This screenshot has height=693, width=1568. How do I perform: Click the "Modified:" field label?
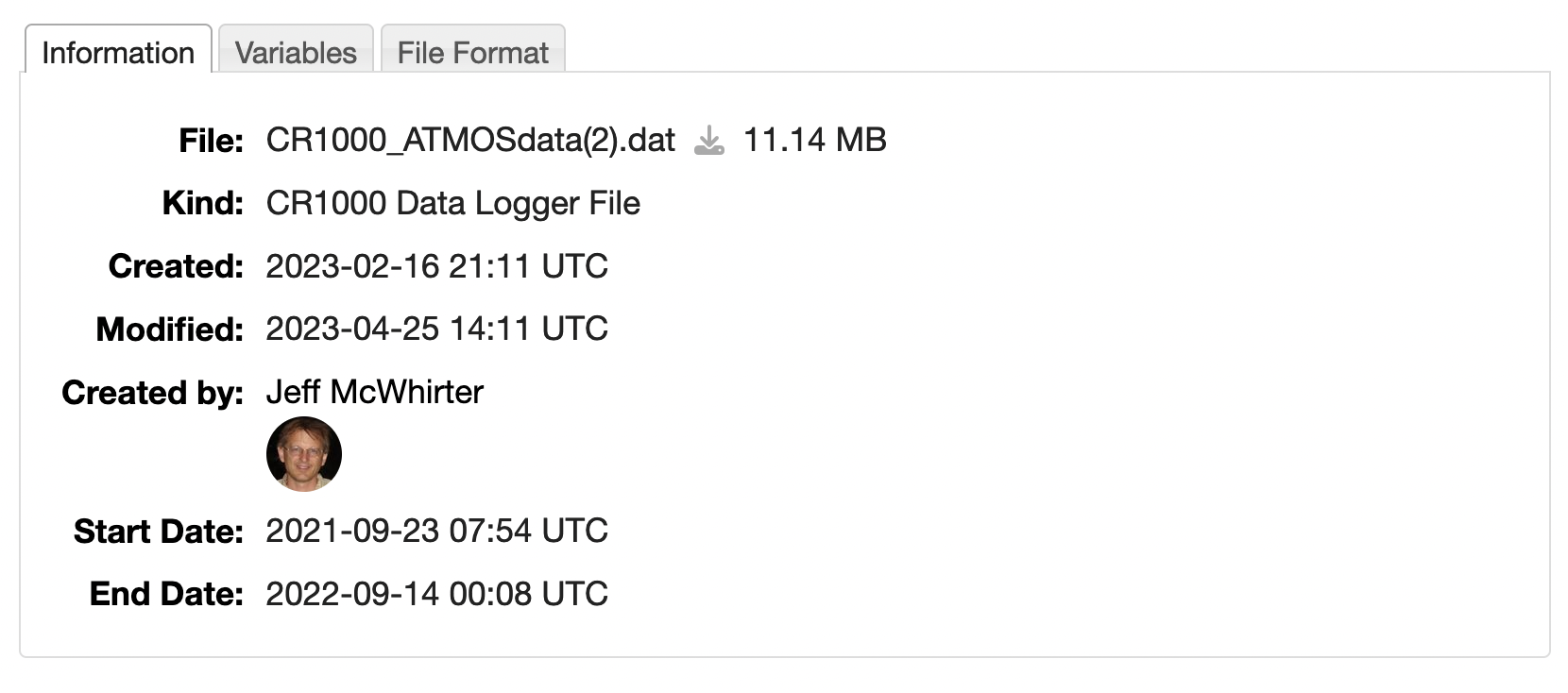coord(169,330)
